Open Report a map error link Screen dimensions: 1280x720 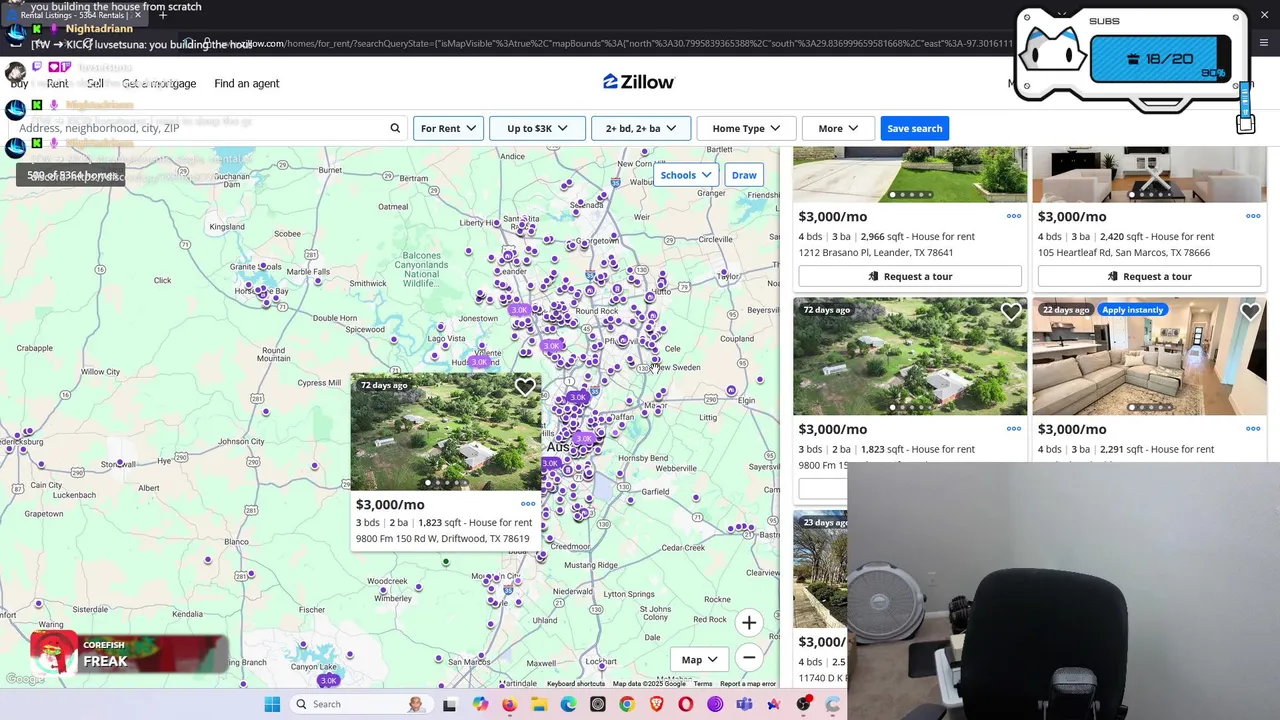748,684
